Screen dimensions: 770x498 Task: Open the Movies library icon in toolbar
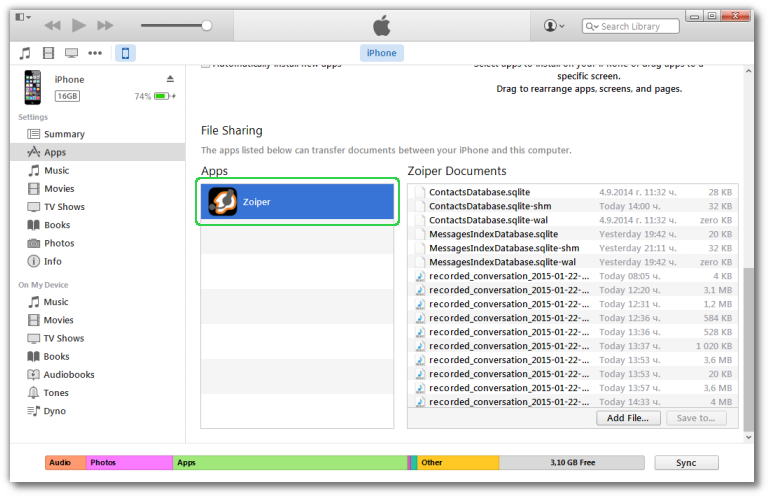48,53
